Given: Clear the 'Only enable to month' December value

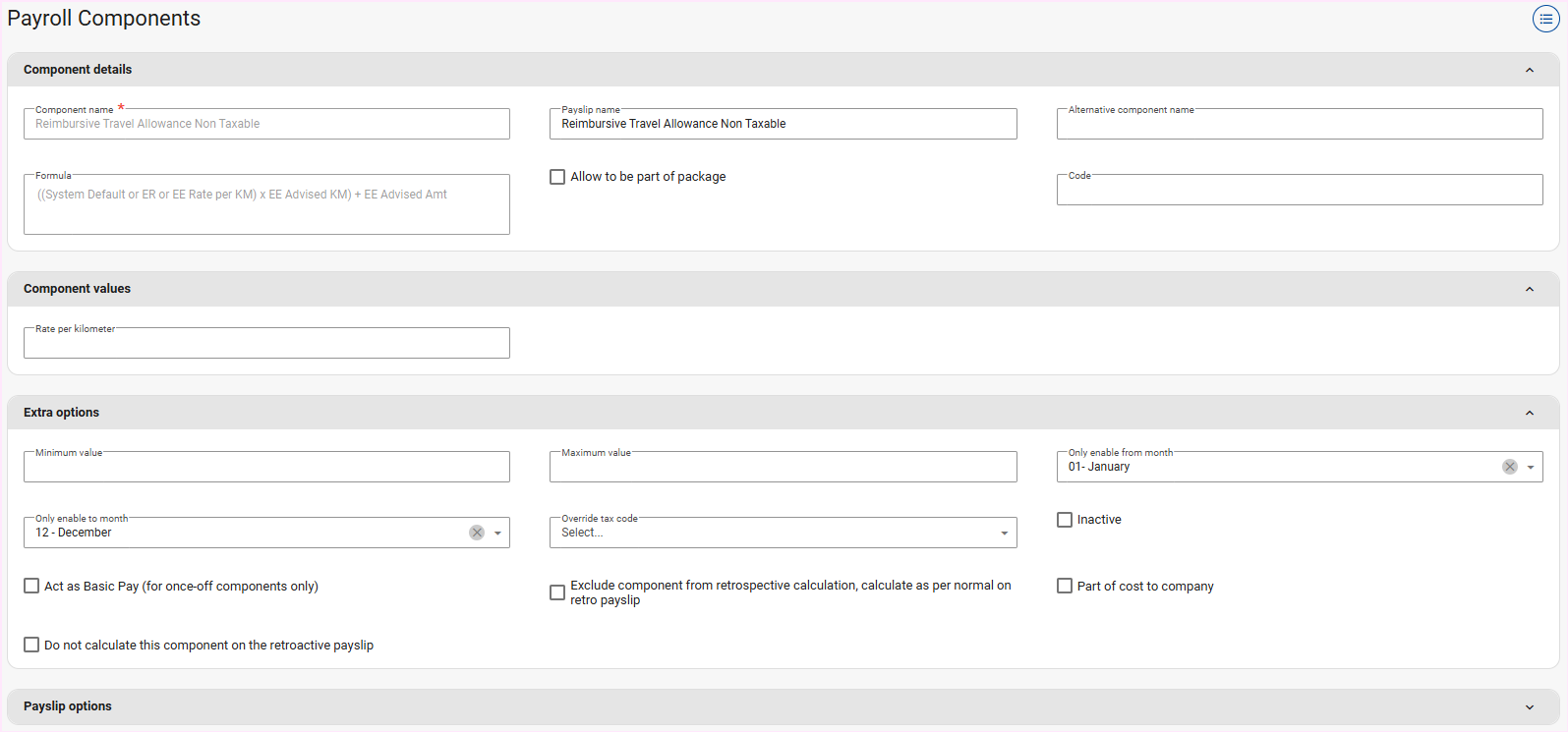Looking at the screenshot, I should pyautogui.click(x=477, y=533).
